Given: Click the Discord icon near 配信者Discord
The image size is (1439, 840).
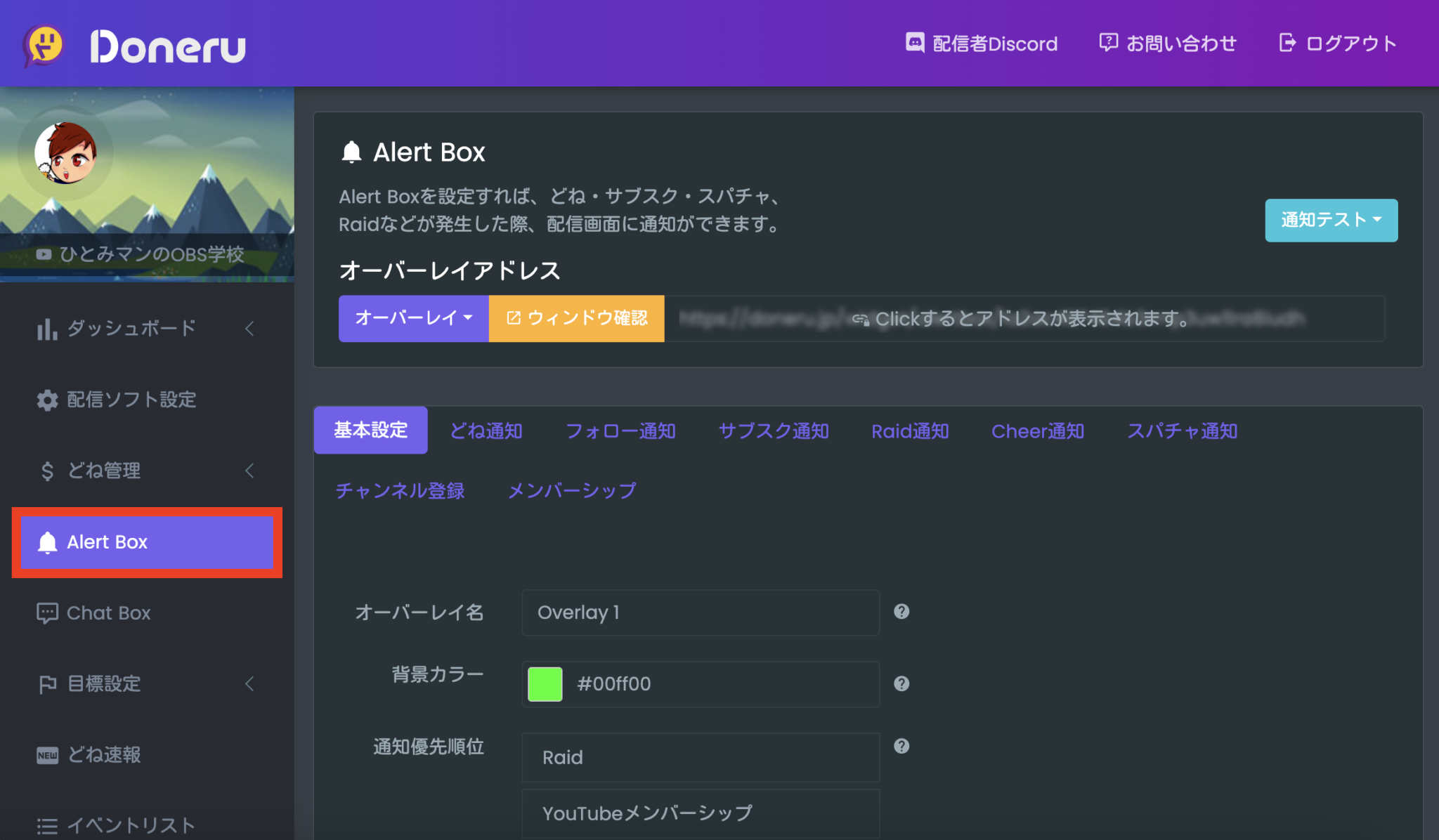Looking at the screenshot, I should click(x=915, y=44).
